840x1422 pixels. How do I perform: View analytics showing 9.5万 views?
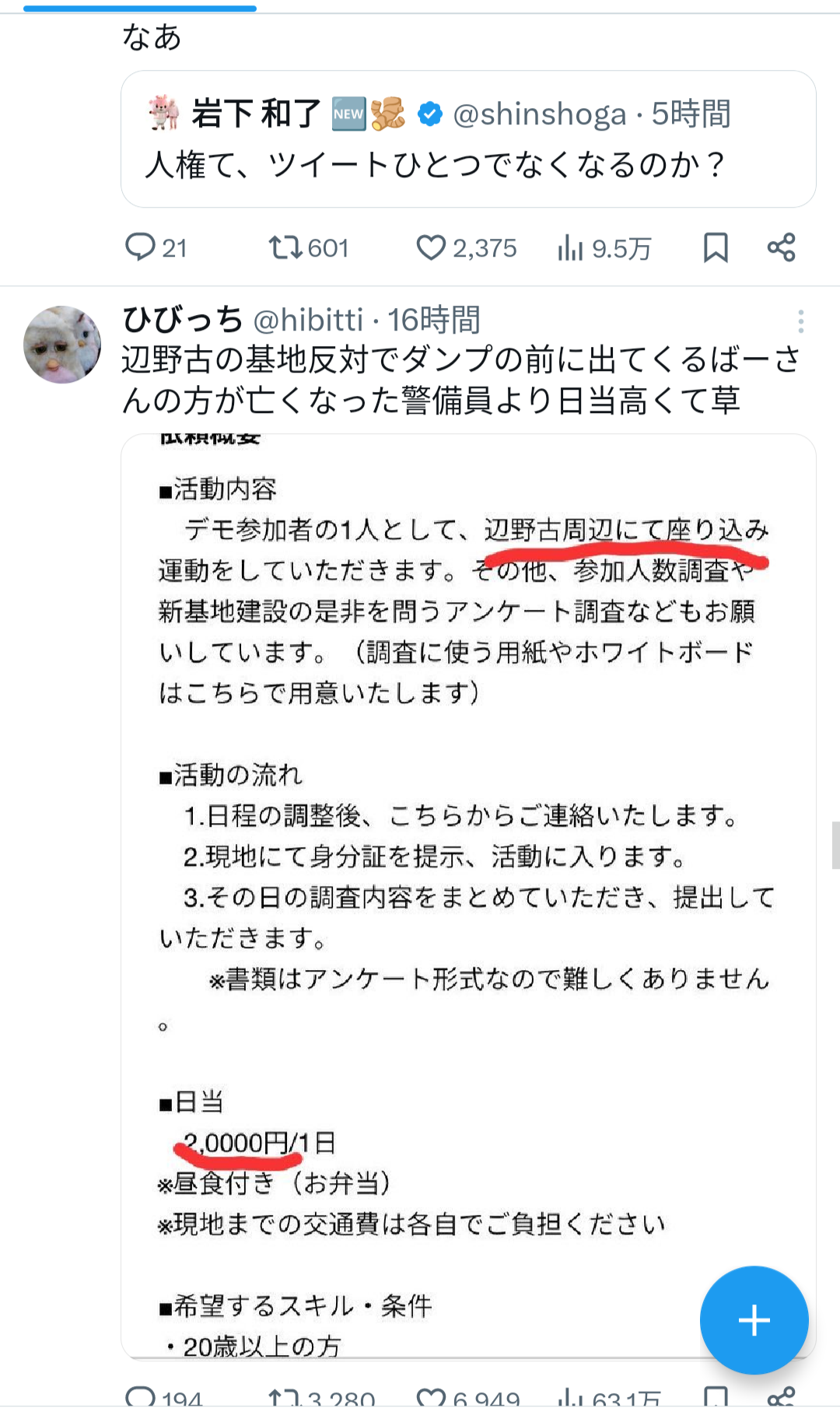pos(604,248)
